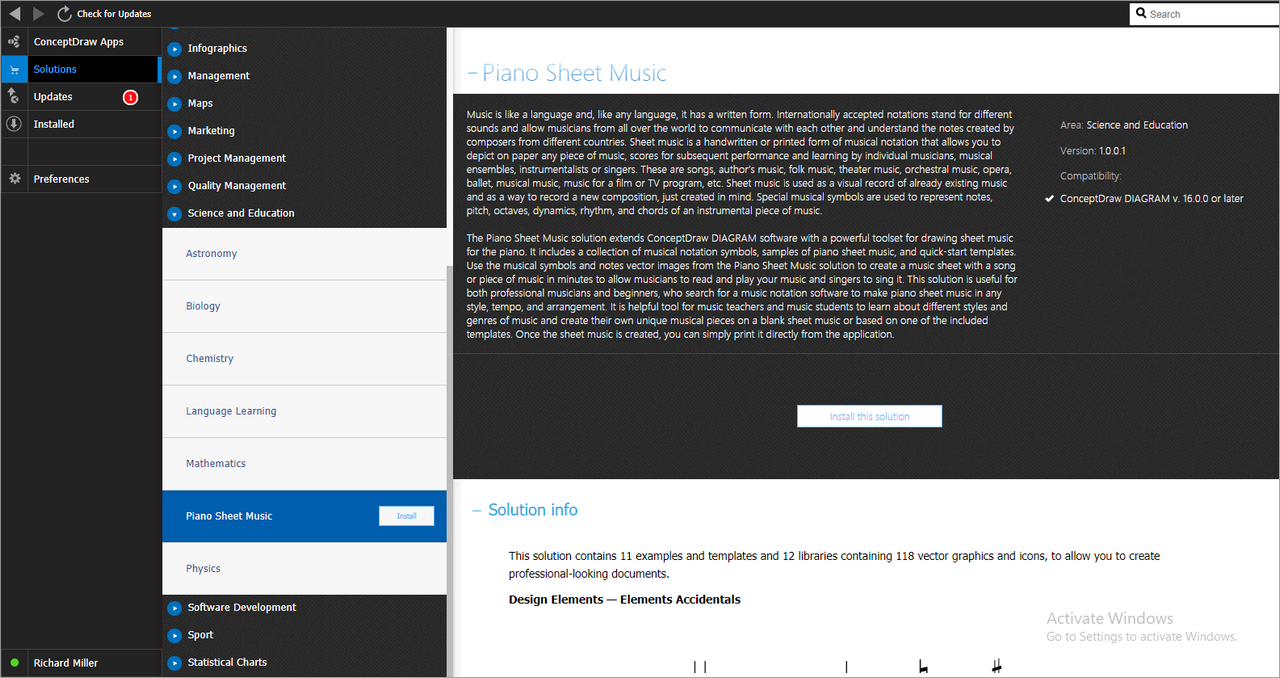Expand the Software Development category arrow

pos(175,607)
